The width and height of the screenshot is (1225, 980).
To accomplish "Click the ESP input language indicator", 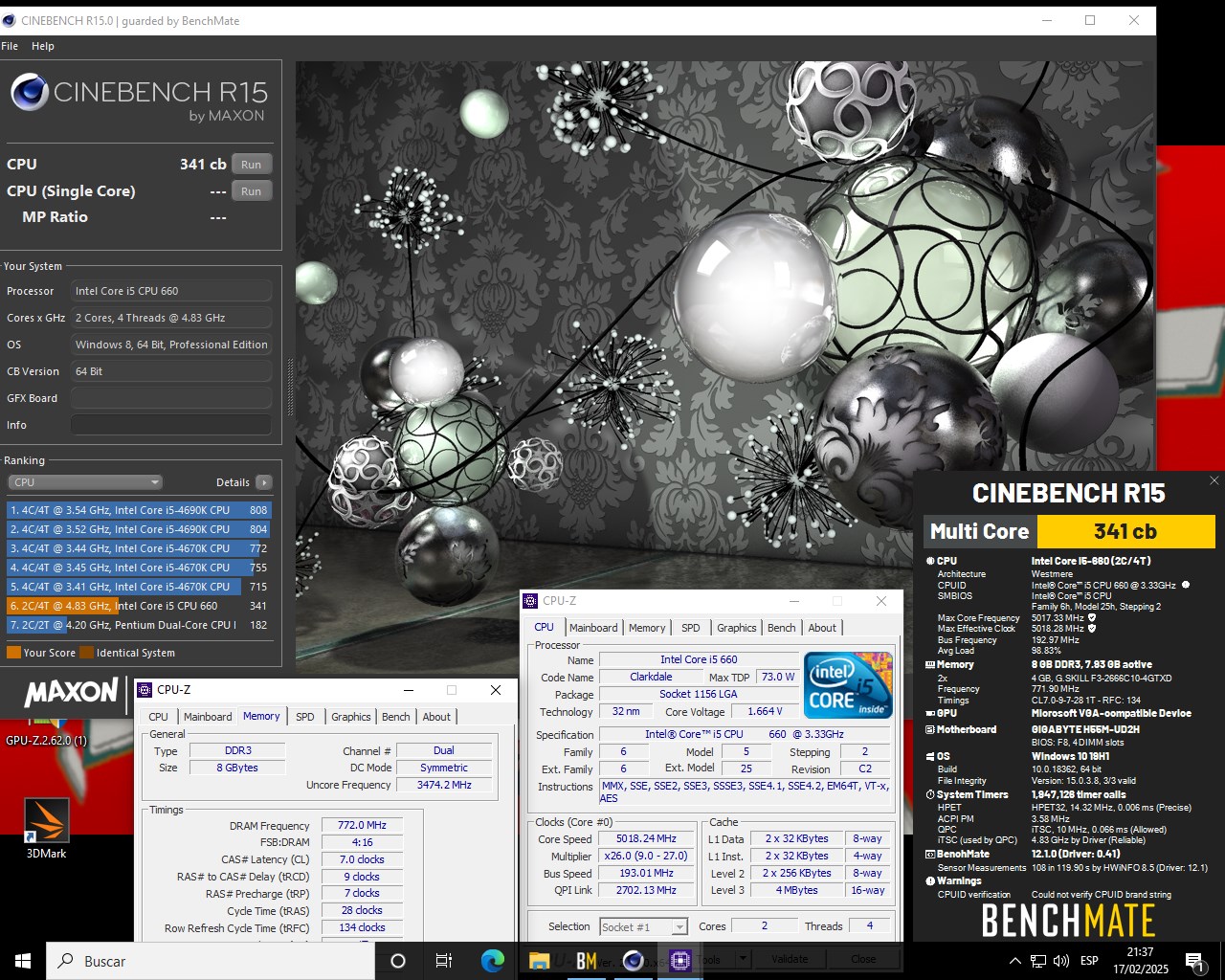I will 1089,961.
